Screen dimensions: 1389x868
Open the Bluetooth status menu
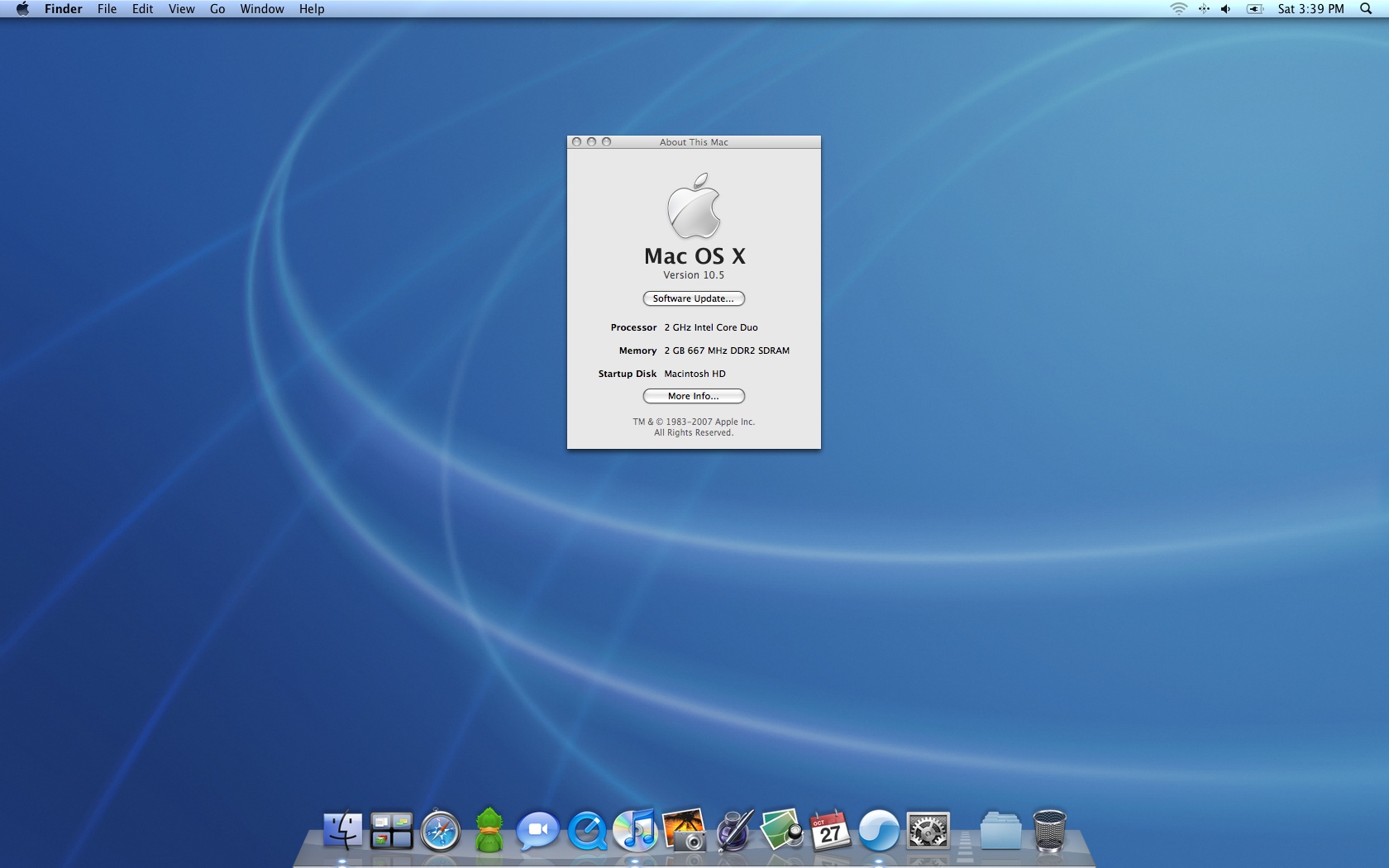pos(1204,9)
